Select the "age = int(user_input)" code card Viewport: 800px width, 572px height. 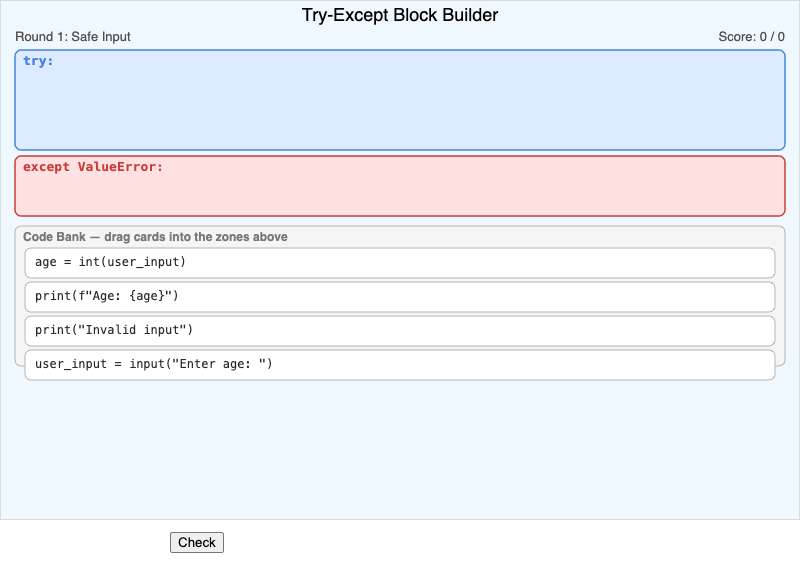110,263
